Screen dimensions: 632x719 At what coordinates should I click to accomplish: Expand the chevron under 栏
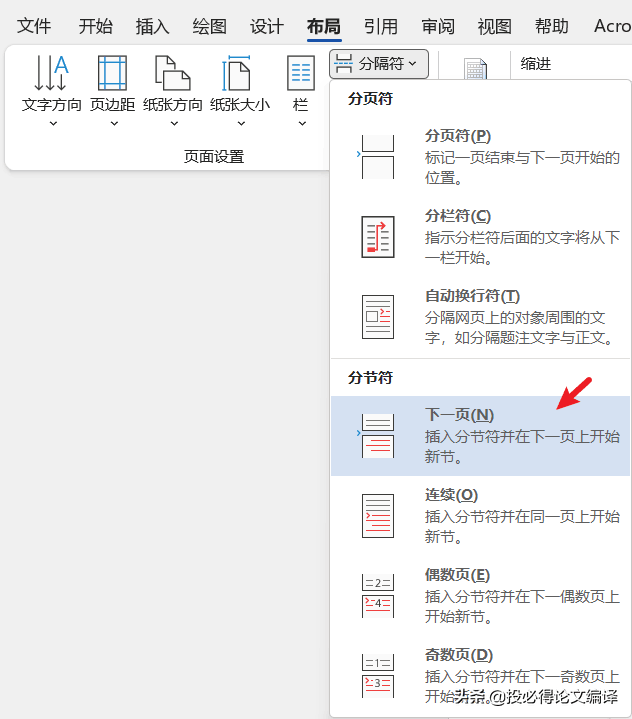tap(302, 123)
